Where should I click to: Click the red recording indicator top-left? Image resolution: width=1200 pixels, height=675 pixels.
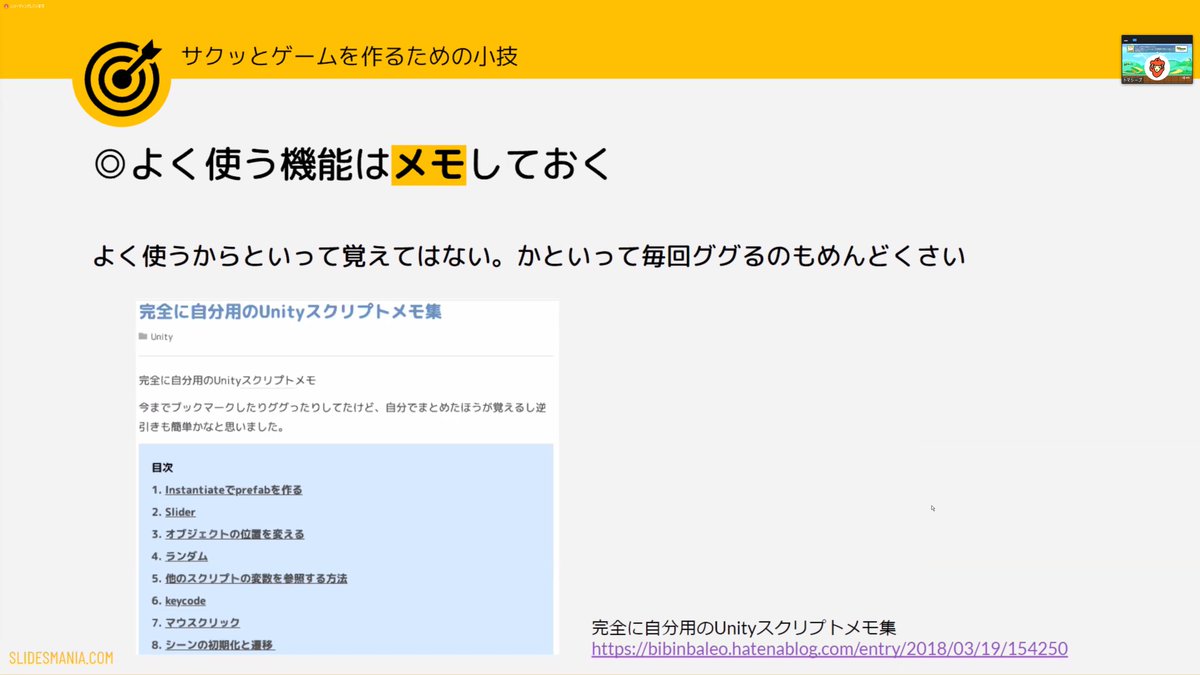(7, 6)
